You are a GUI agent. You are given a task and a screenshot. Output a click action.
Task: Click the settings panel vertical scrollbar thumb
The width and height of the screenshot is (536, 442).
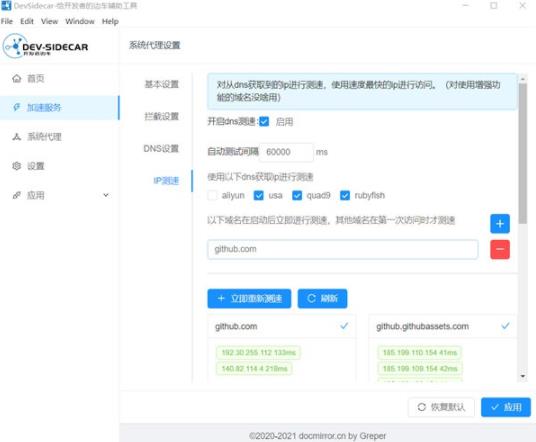522,154
